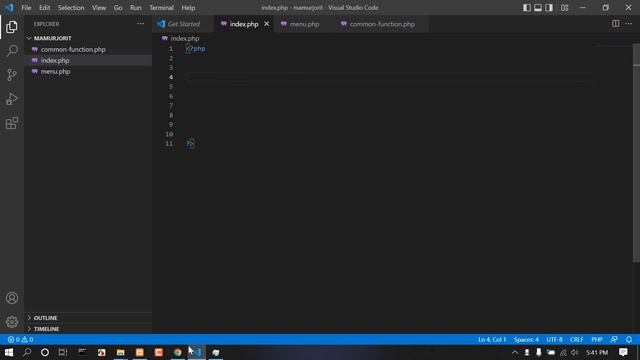
Task: Click Ln 4, Col 1 status entry
Action: [492, 340]
